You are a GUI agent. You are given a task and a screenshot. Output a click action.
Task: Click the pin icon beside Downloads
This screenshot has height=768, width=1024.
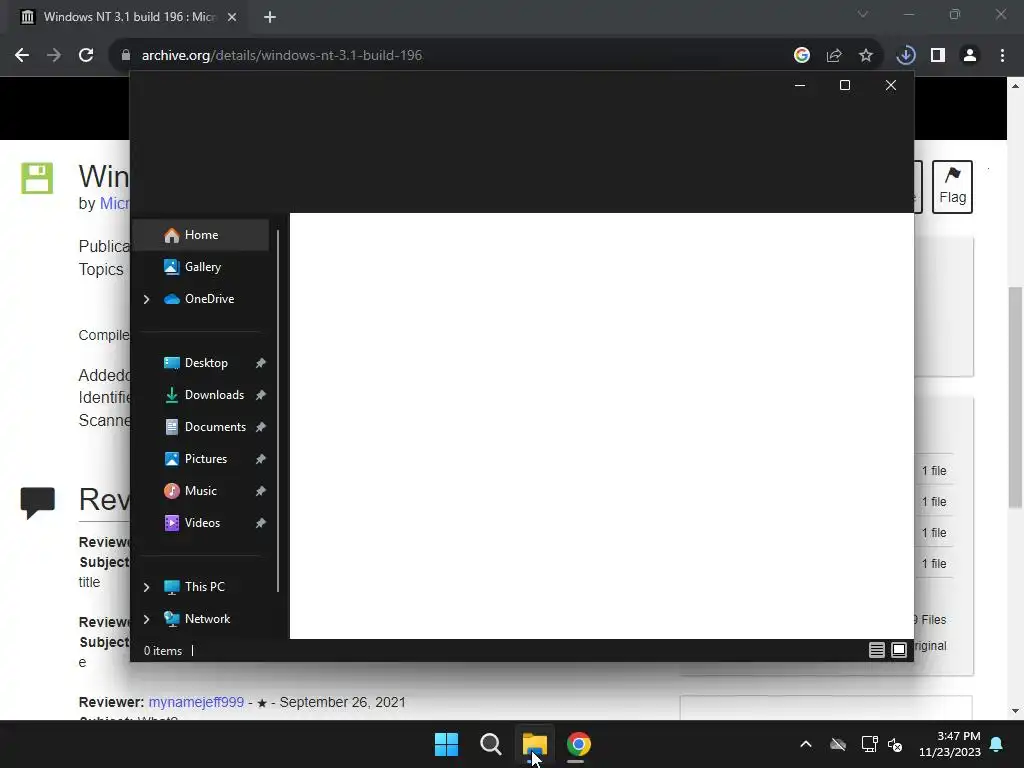pyautogui.click(x=261, y=395)
